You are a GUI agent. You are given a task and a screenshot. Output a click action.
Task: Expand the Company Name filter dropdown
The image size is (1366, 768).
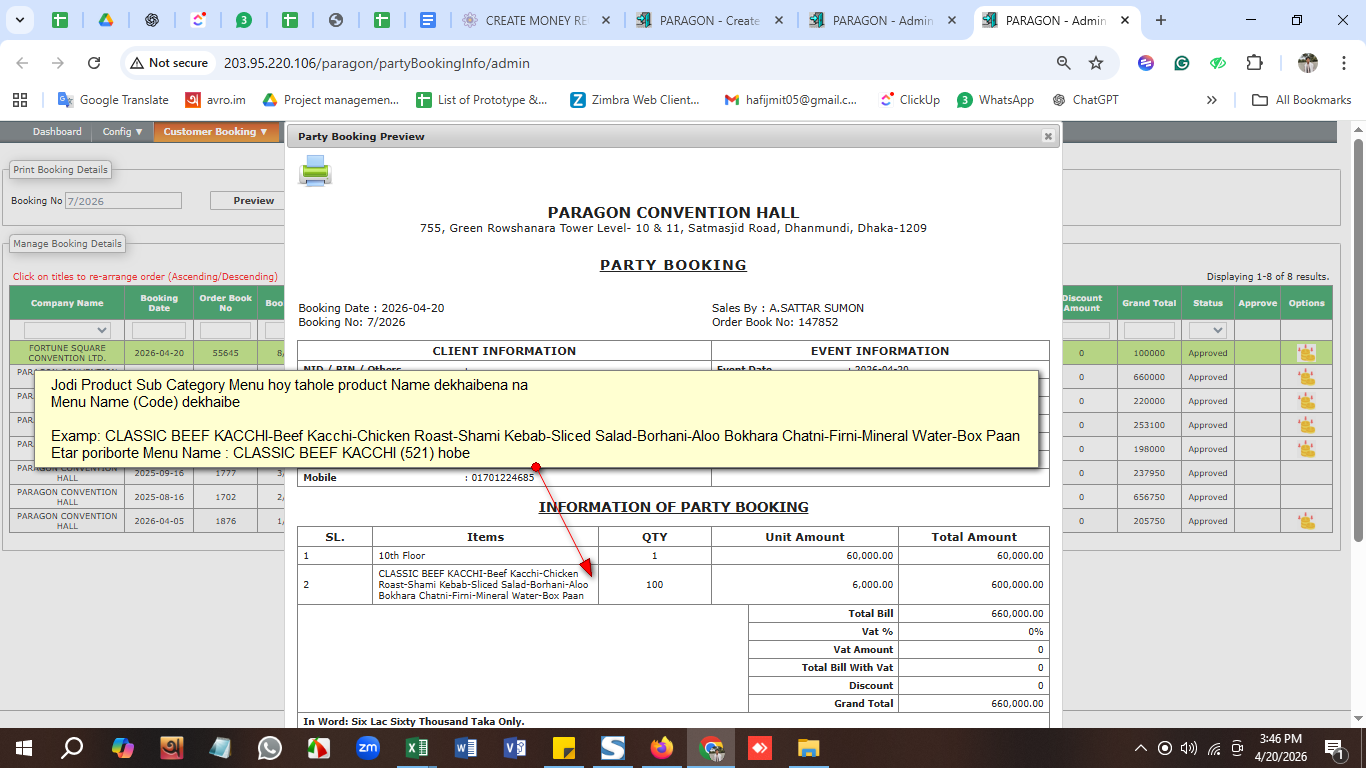click(x=67, y=330)
